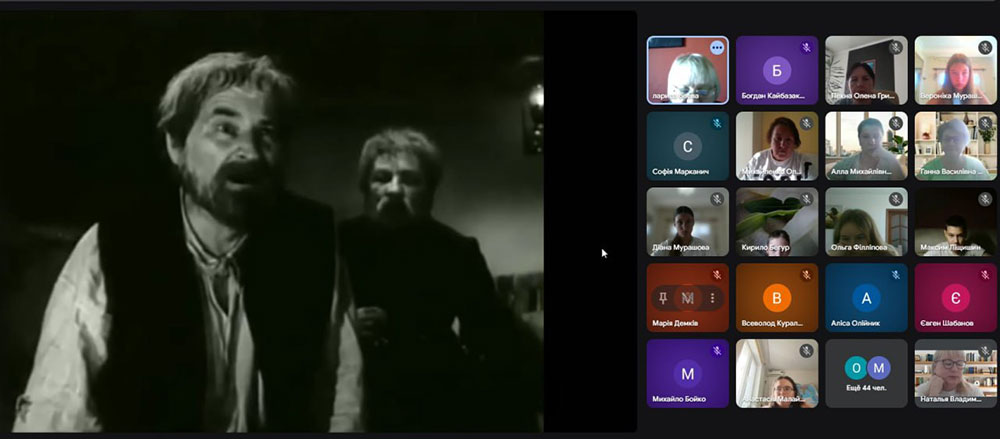Click the name label Аліса Олійник
This screenshot has width=1000, height=439.
point(855,323)
